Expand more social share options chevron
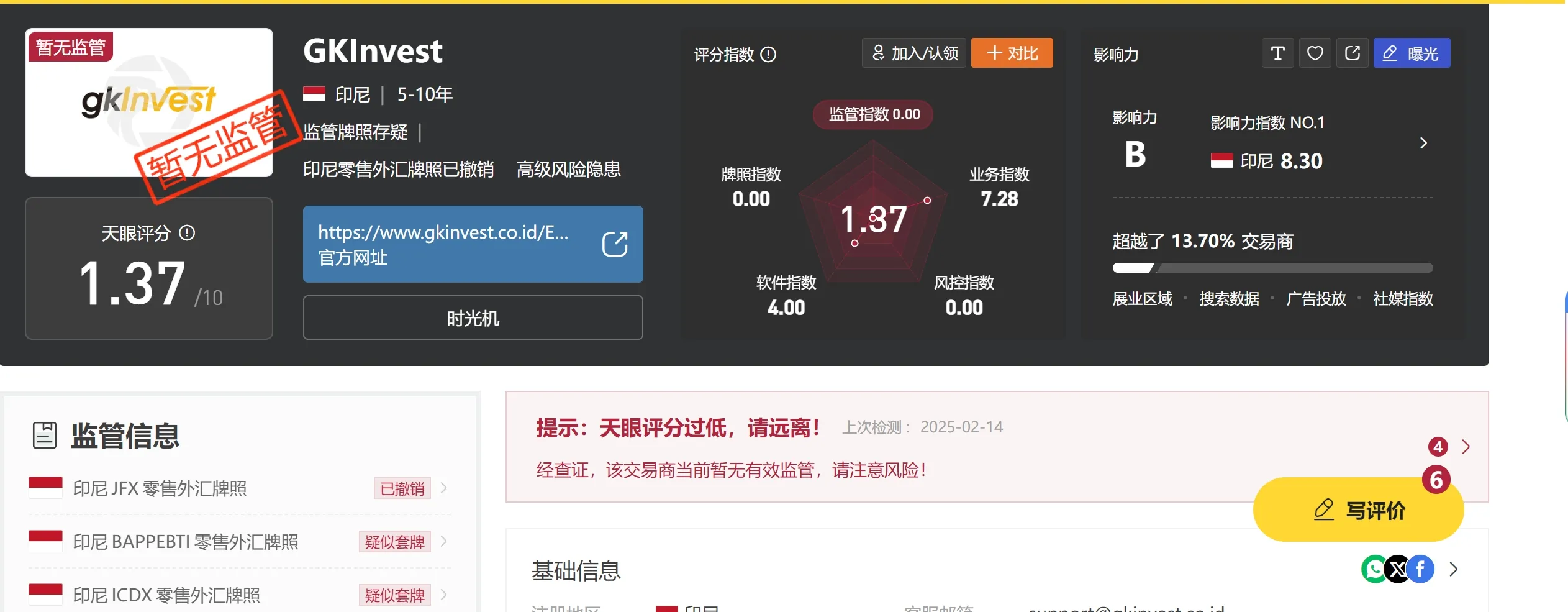Image resolution: width=1568 pixels, height=612 pixels. pos(1453,569)
